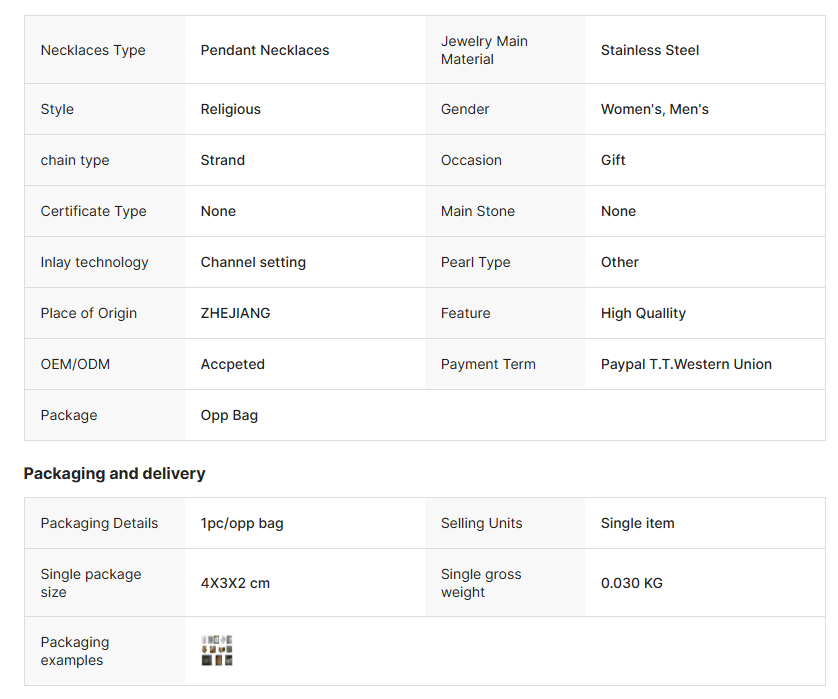The width and height of the screenshot is (838, 699).
Task: Click the Necklaces Type label
Action: (93, 50)
